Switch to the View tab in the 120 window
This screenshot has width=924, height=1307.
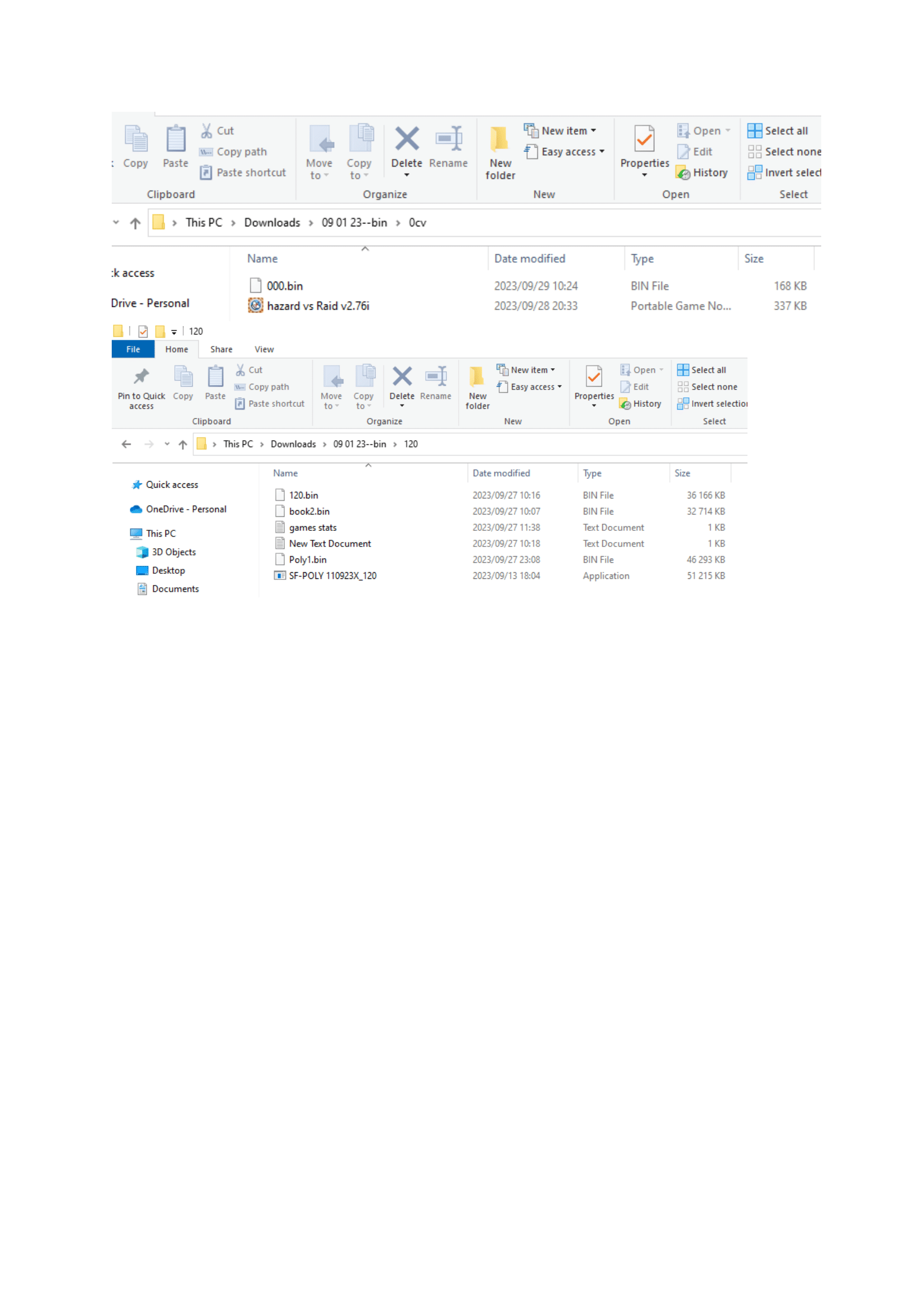(264, 349)
